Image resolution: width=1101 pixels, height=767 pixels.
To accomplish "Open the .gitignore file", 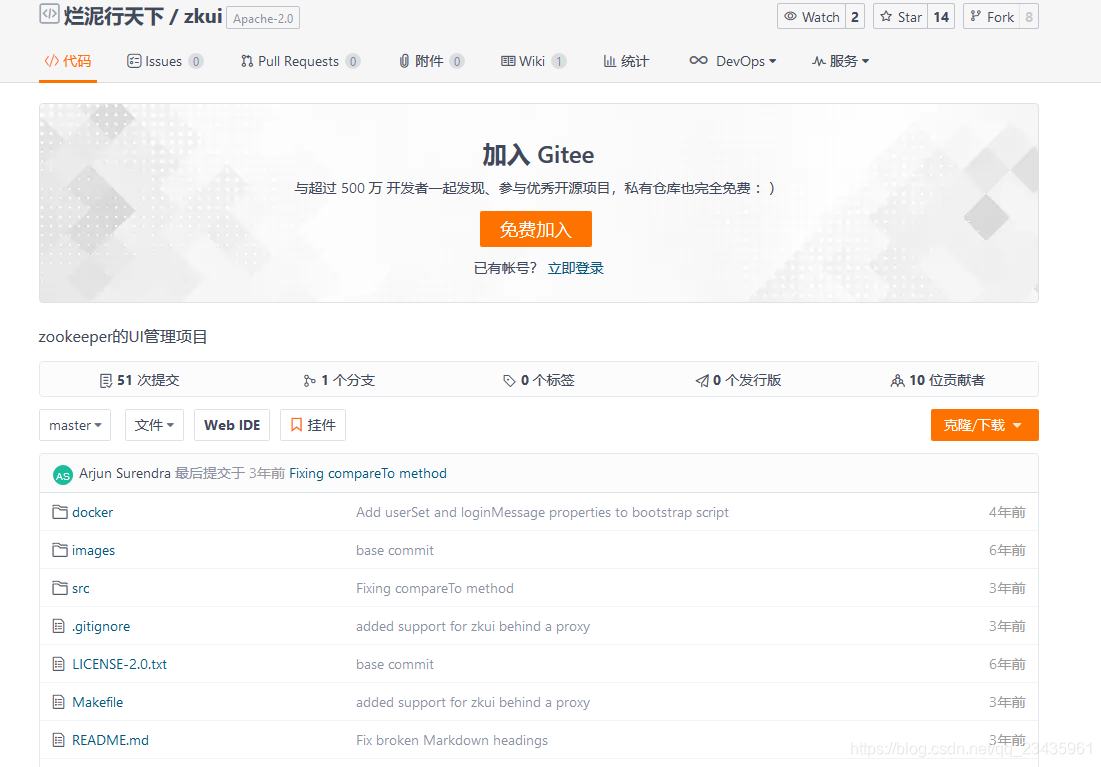I will (101, 626).
